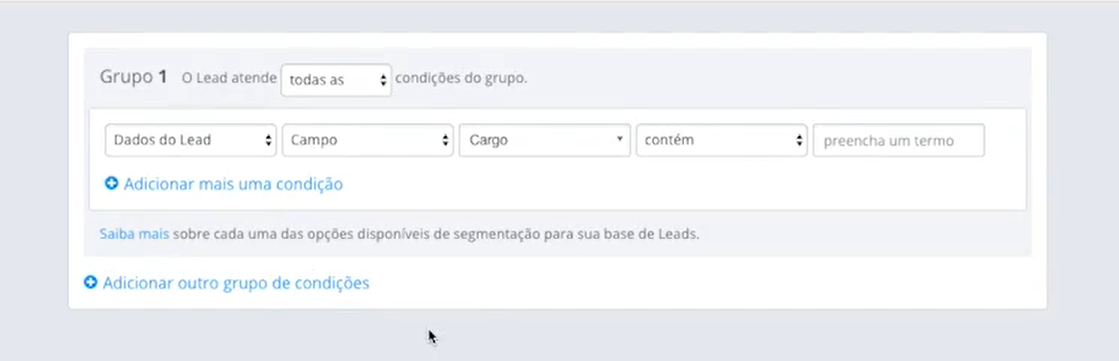Image resolution: width=1119 pixels, height=361 pixels.
Task: Click the plus icon beside Adicionar mais uma condição
Action: [x=111, y=184]
